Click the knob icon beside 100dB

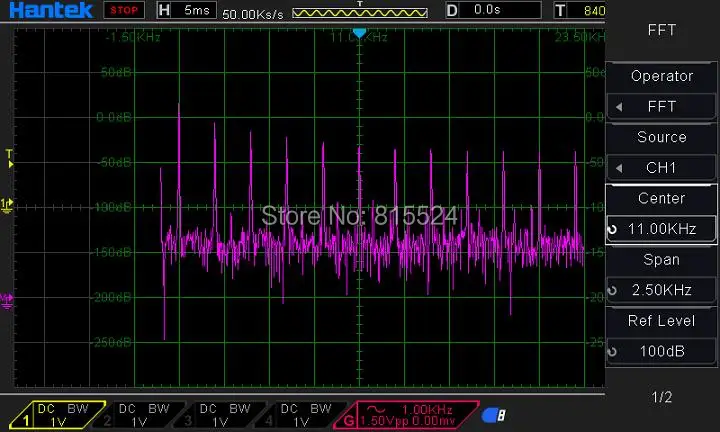tap(612, 352)
